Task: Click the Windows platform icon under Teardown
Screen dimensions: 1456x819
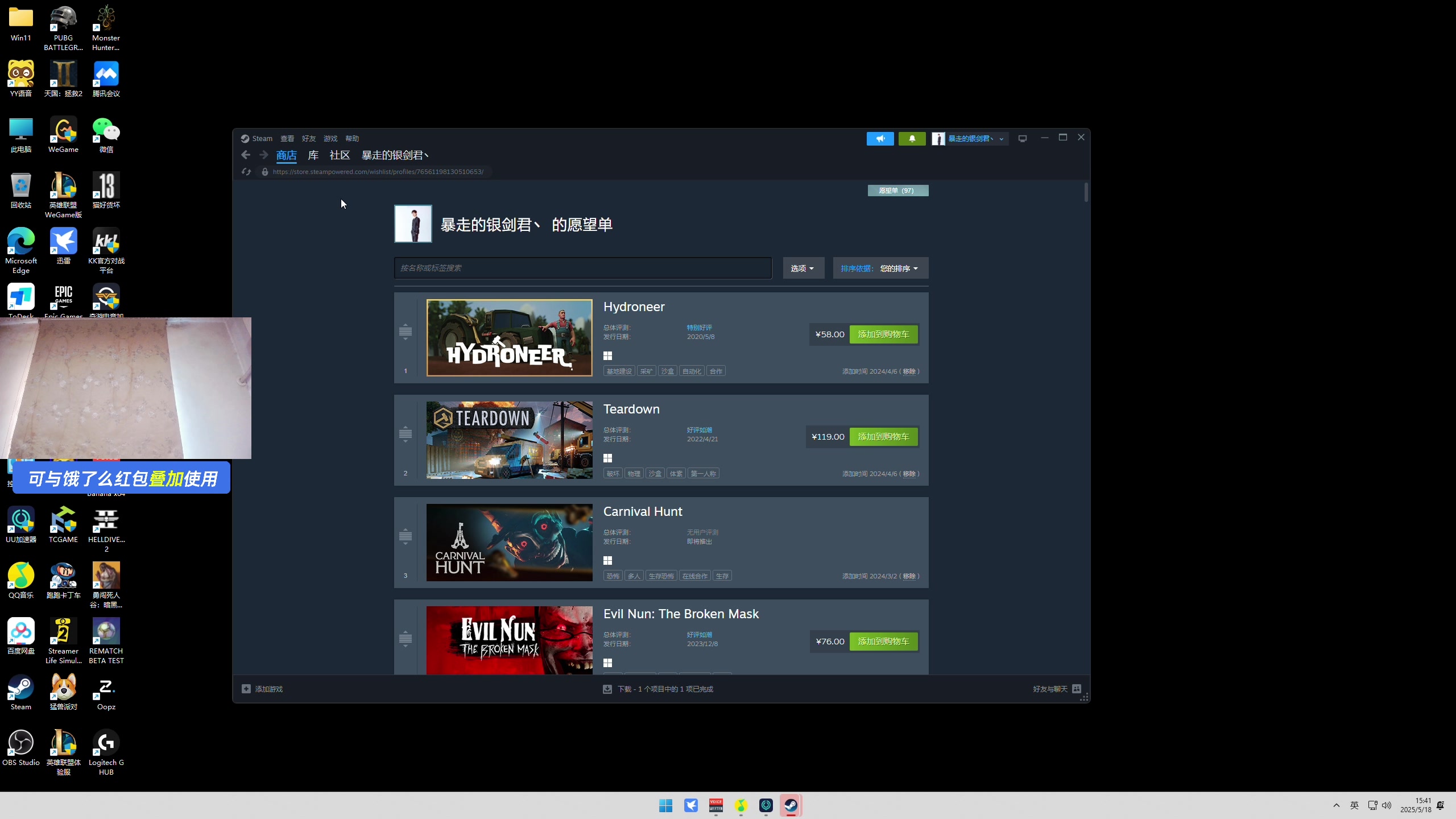Action: [607, 458]
